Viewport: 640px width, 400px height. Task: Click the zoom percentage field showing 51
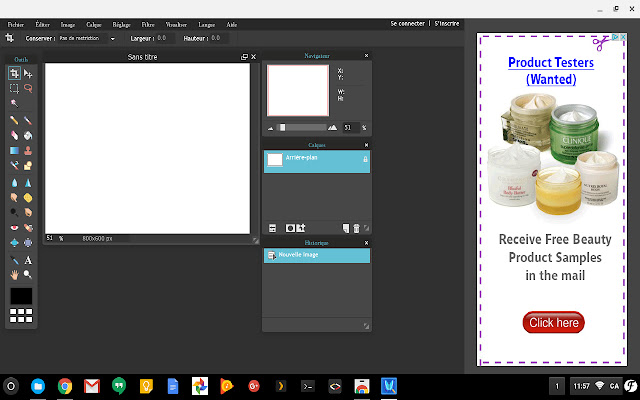(351, 128)
